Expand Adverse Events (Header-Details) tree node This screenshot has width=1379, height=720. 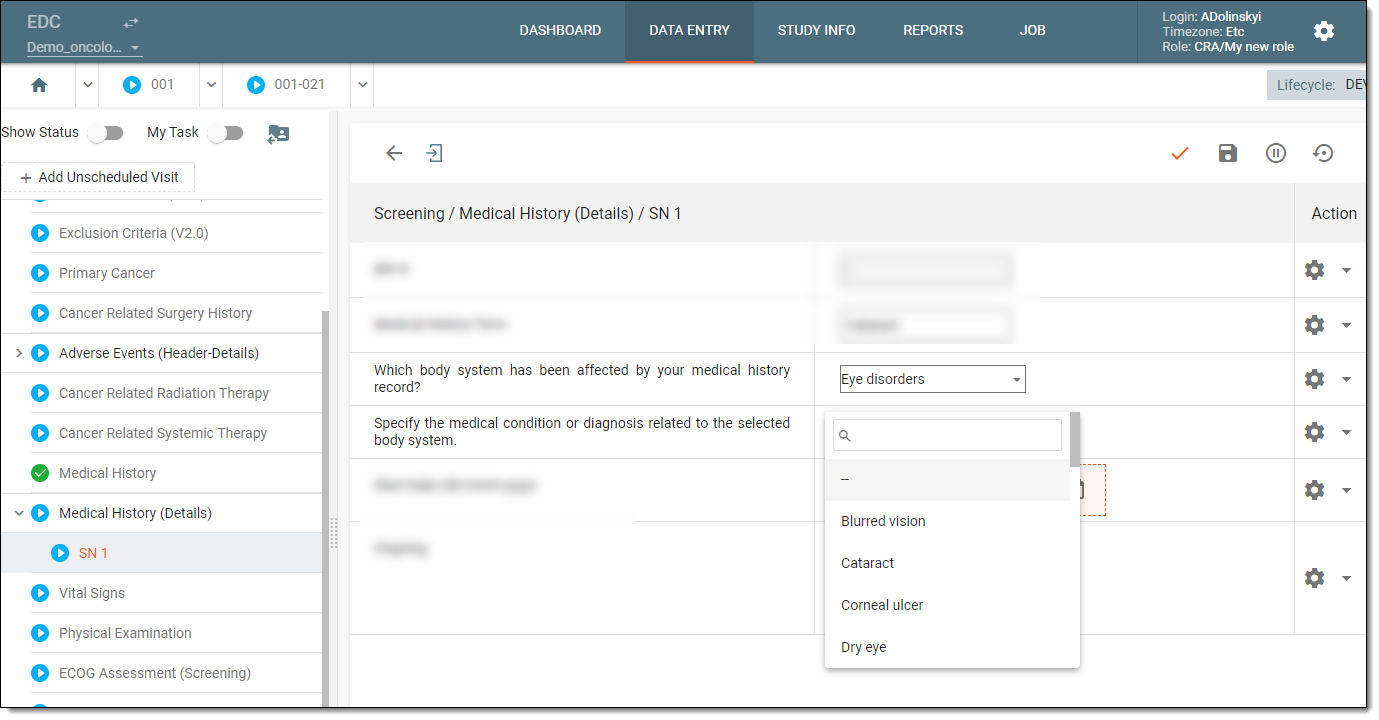pos(19,353)
